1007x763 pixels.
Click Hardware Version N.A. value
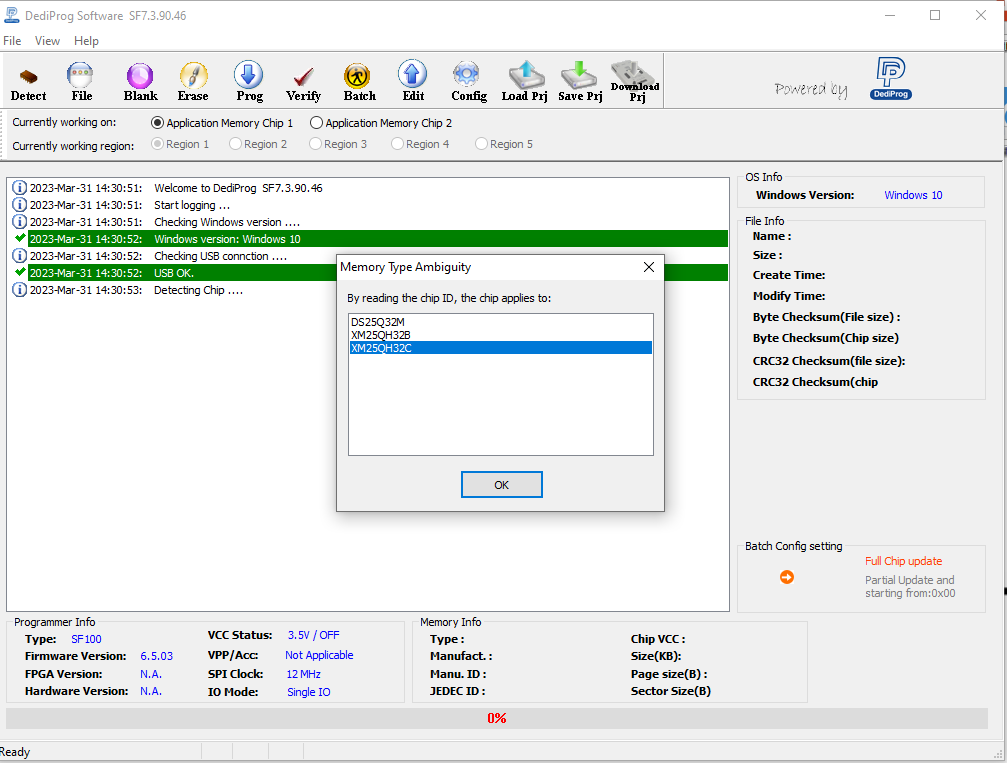click(151, 691)
